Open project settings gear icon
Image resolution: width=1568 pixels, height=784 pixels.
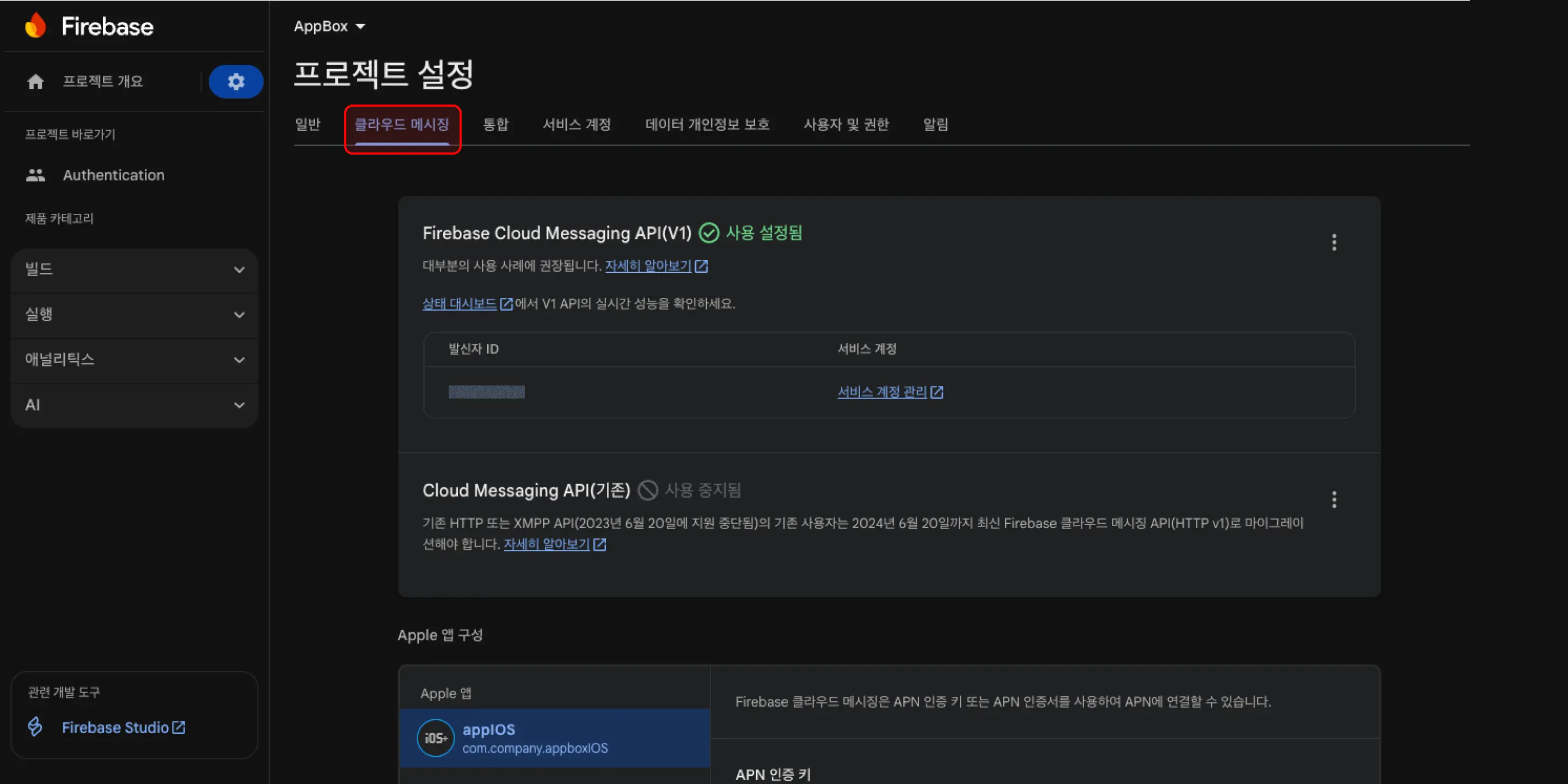[236, 82]
